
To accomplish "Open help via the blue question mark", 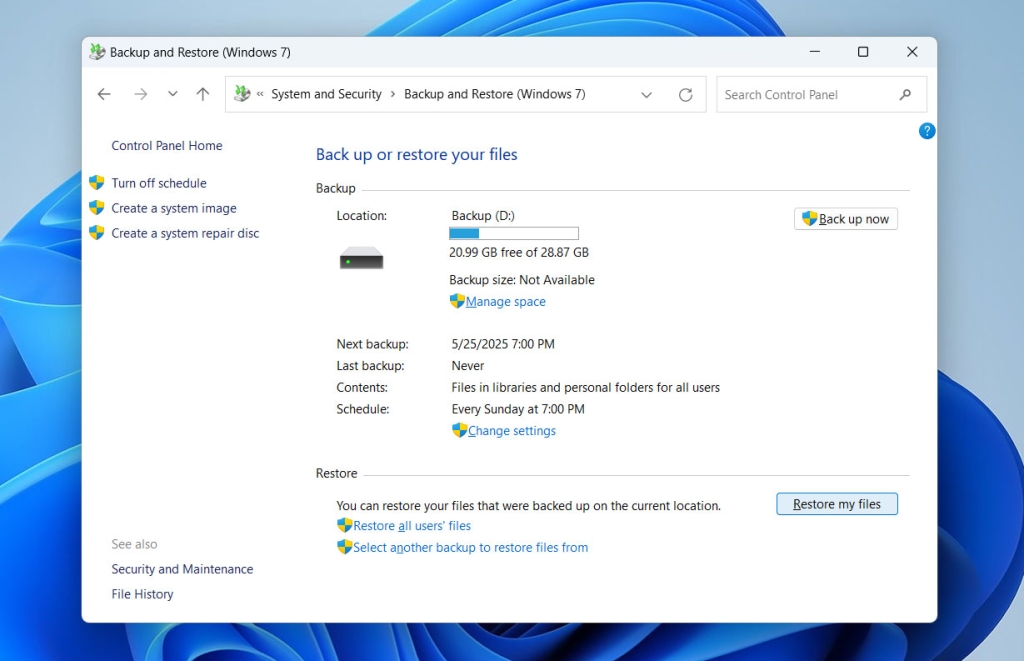I will [x=927, y=131].
